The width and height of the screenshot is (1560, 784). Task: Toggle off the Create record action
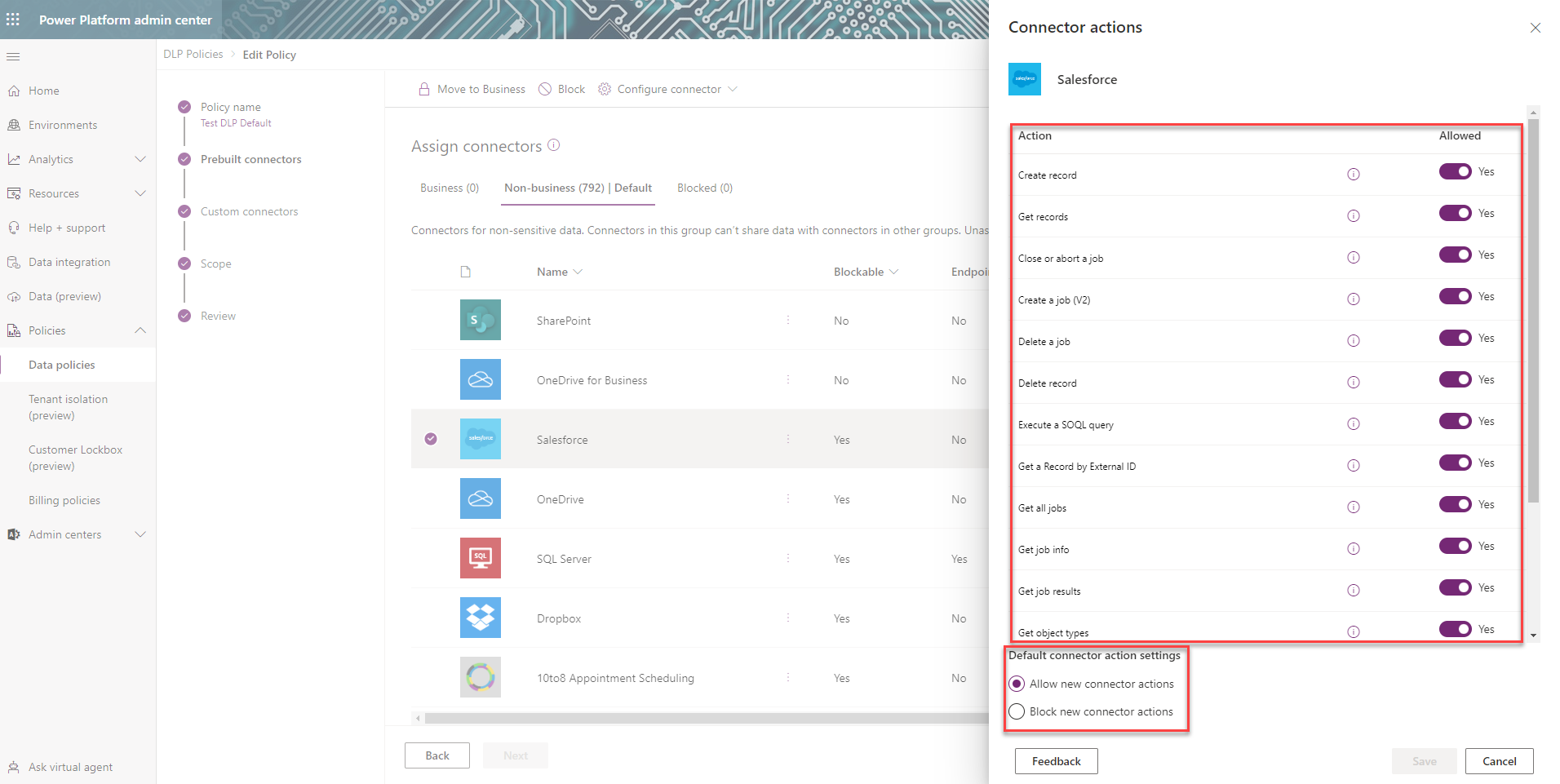[1456, 171]
